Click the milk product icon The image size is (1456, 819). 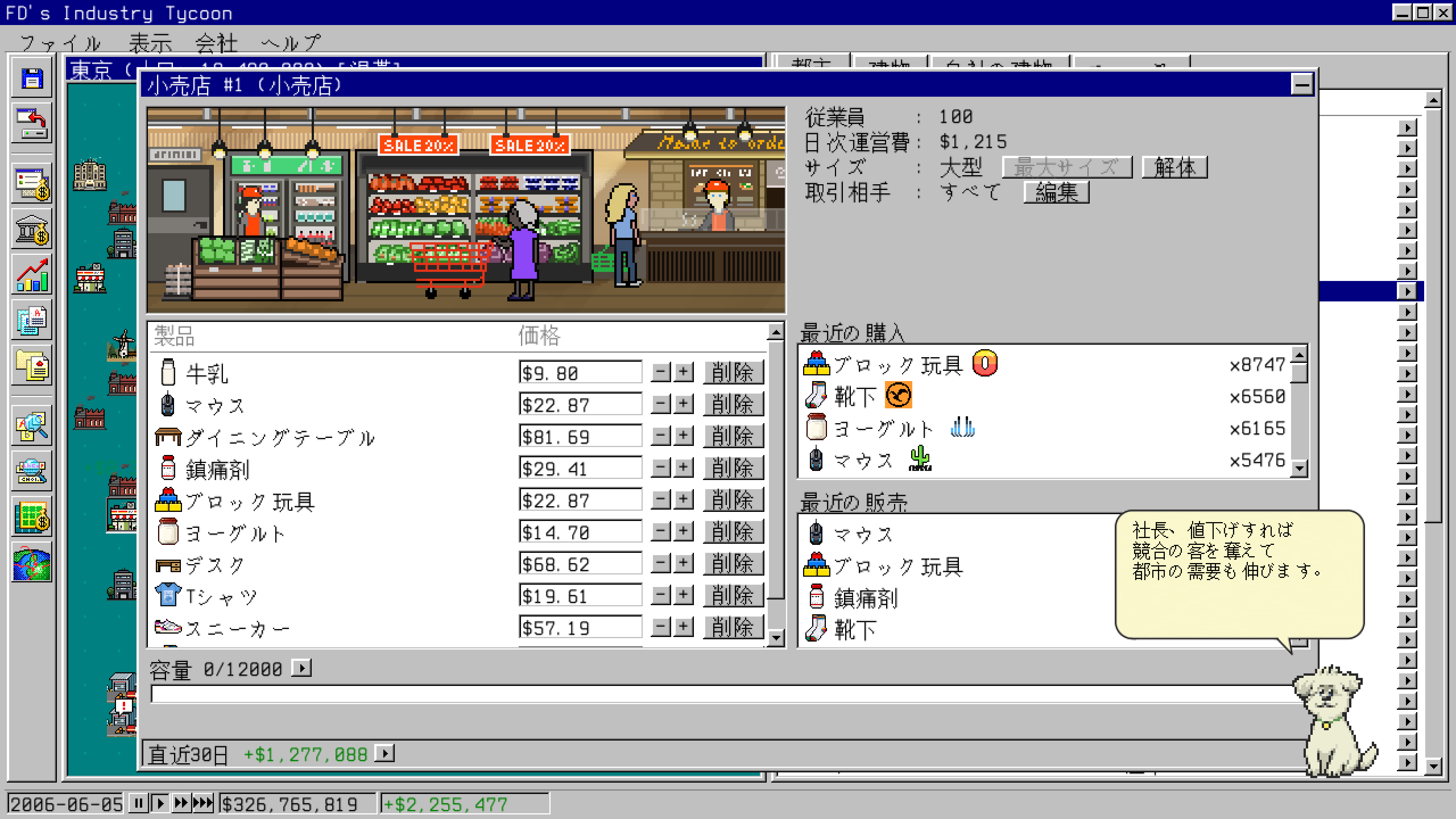coord(168,372)
